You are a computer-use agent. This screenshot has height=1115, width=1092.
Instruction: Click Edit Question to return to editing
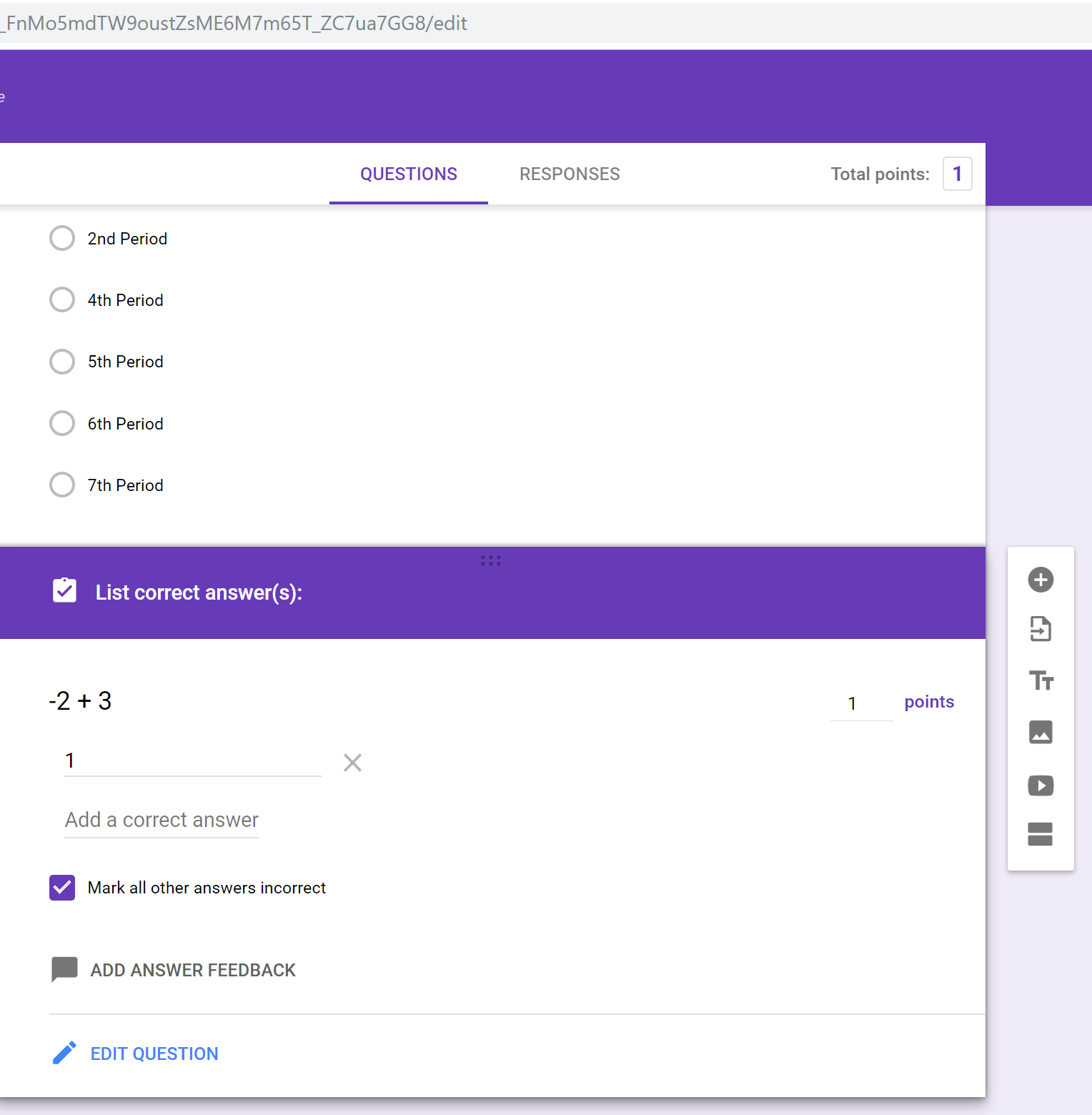pos(154,1053)
